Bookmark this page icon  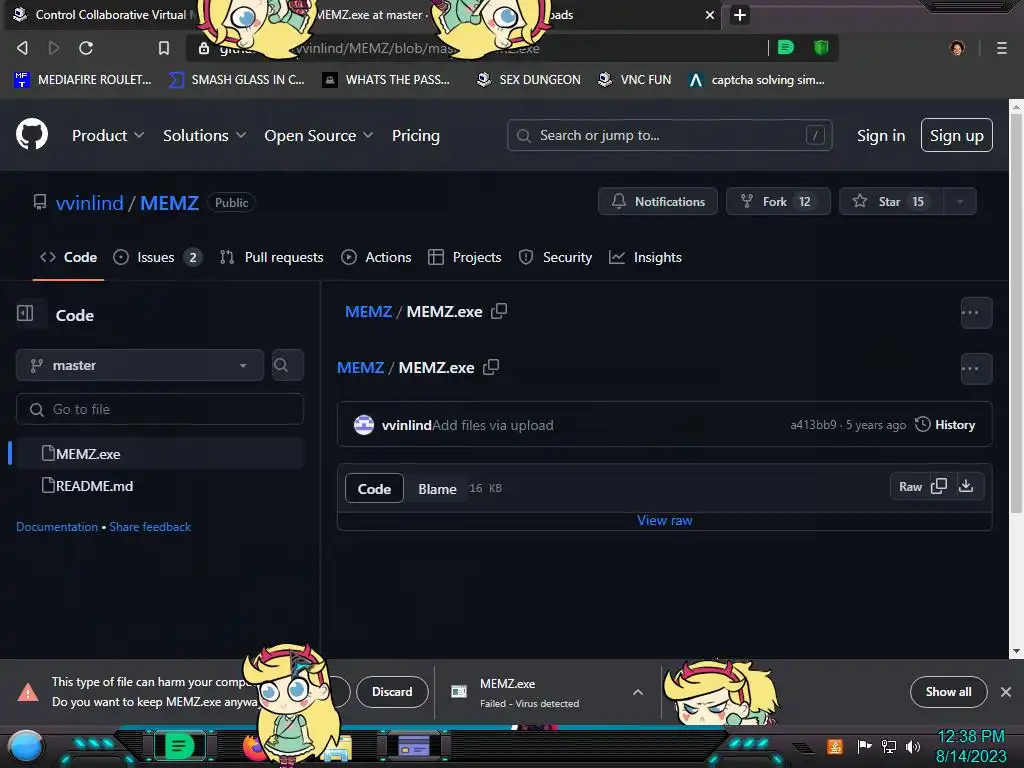pos(164,48)
